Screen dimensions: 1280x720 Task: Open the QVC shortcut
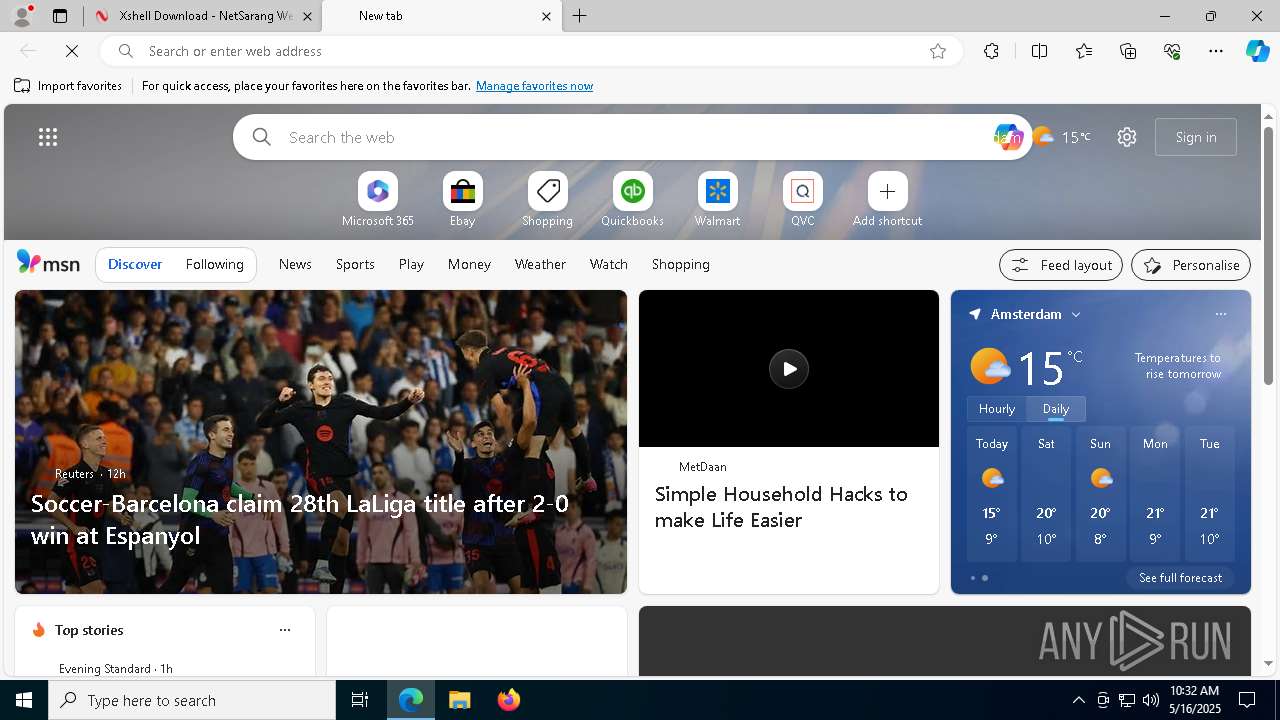tap(802, 200)
